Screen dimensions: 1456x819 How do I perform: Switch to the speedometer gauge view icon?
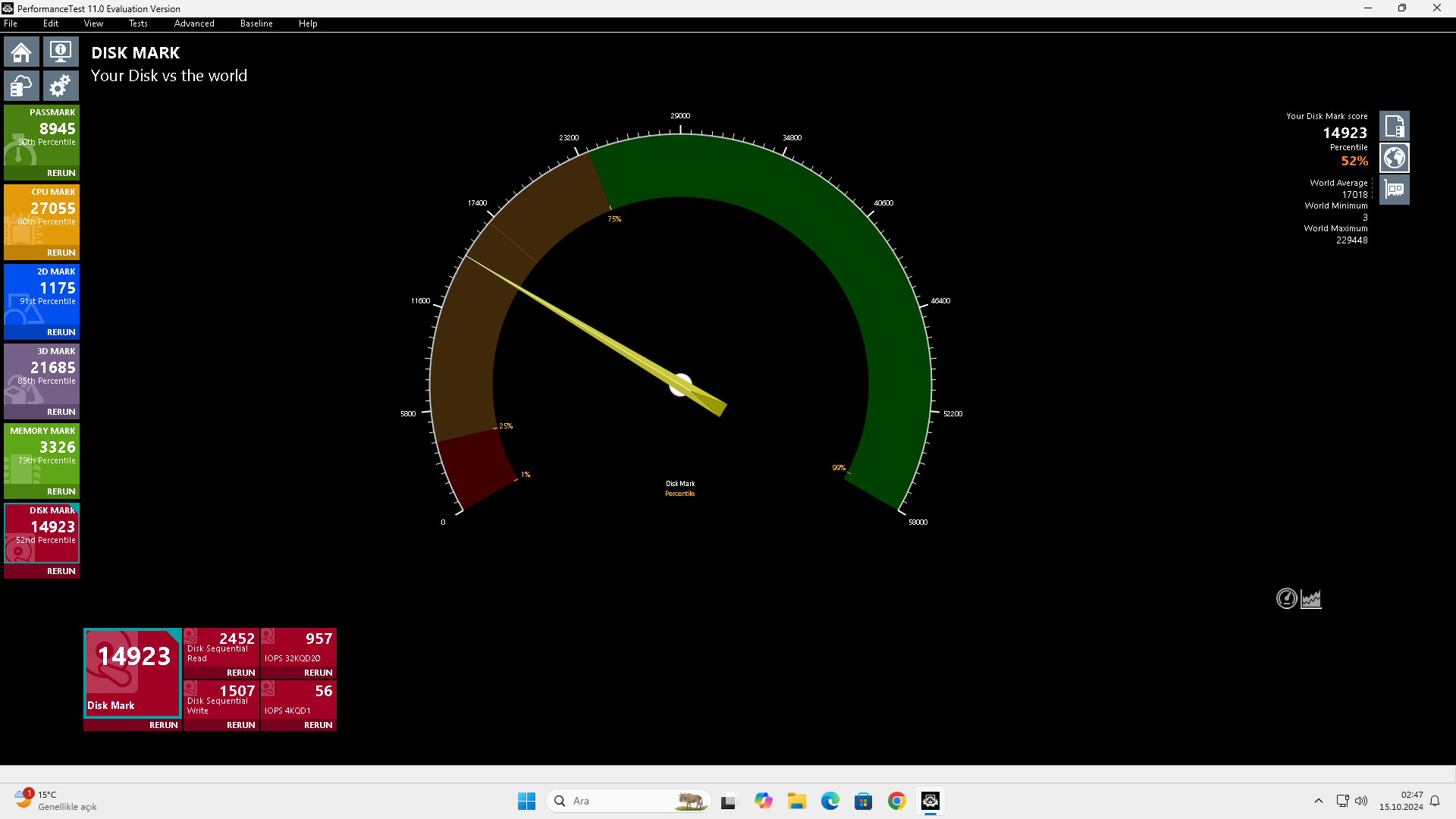pos(1286,598)
